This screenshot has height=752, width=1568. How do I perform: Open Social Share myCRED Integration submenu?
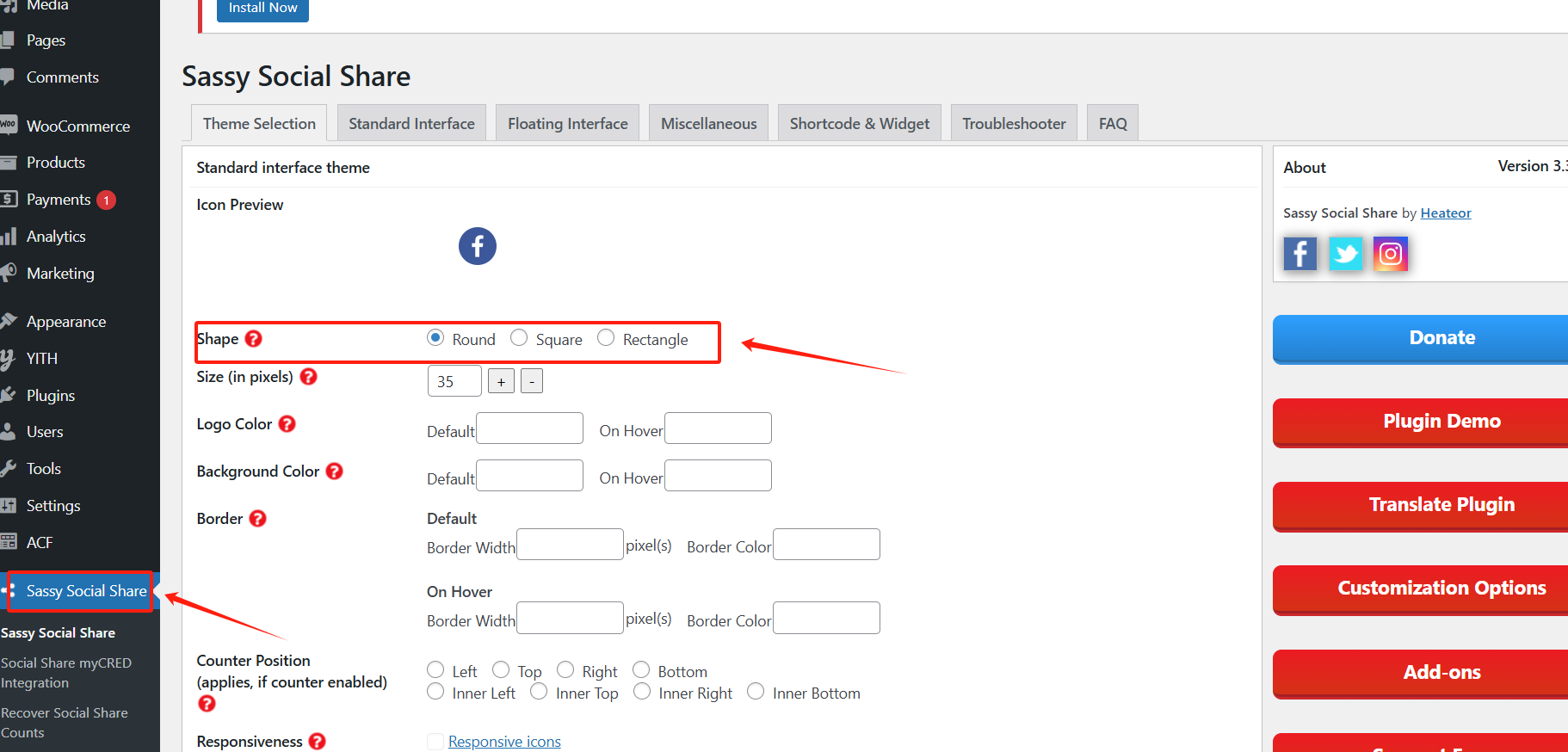pyautogui.click(x=66, y=673)
